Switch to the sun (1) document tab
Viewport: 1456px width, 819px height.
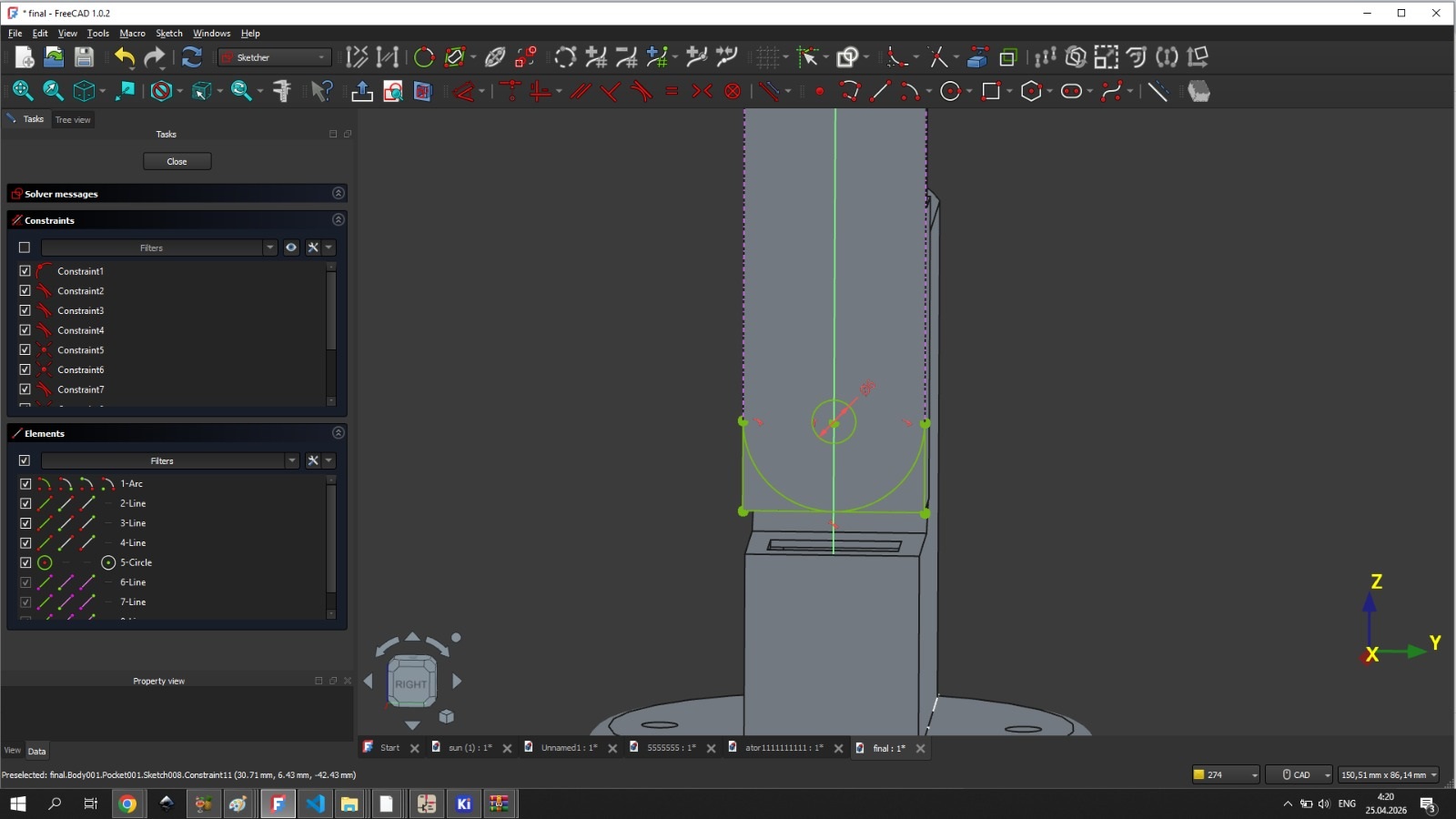[470, 748]
